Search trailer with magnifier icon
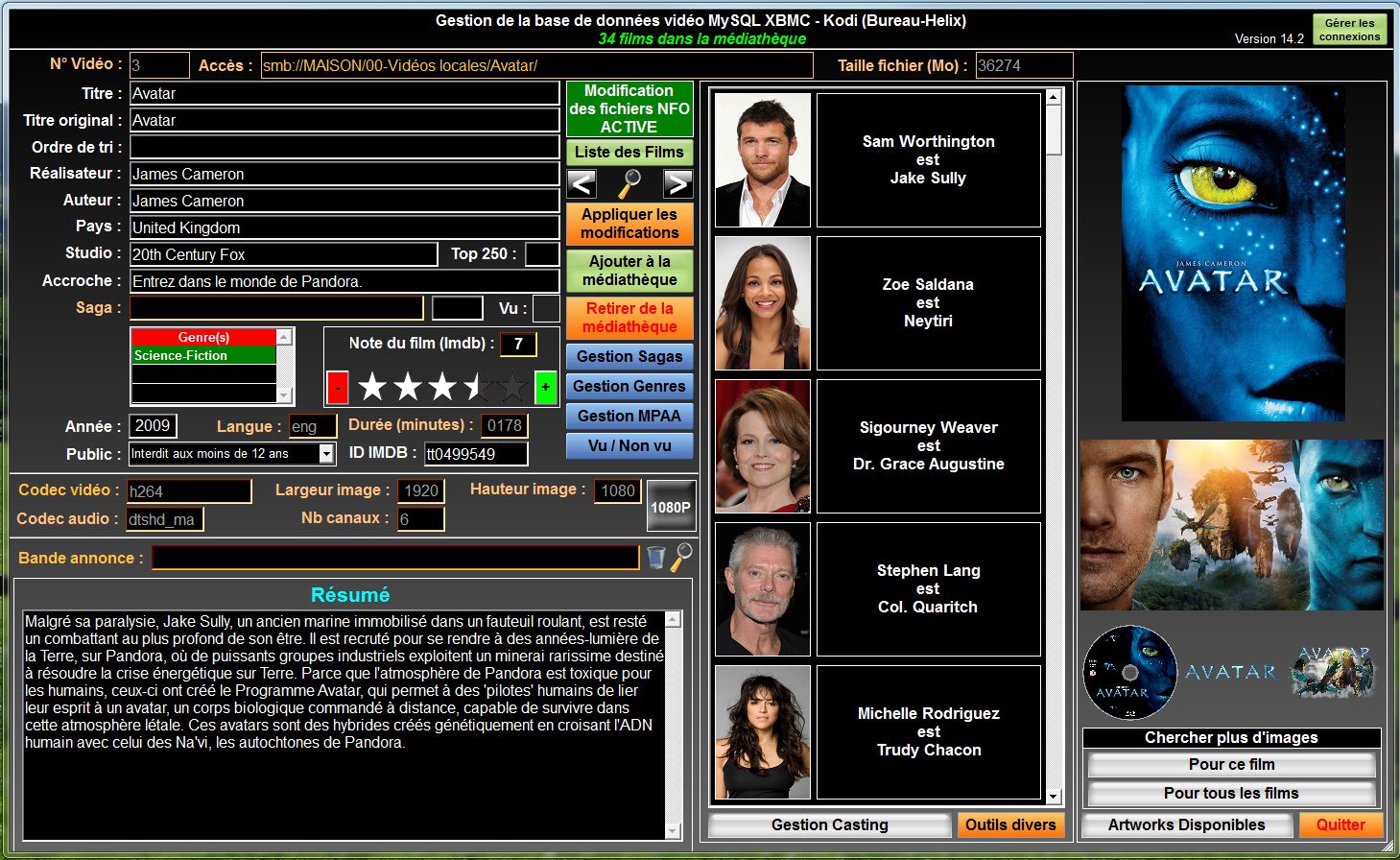The height and width of the screenshot is (860, 1400). [x=681, y=557]
